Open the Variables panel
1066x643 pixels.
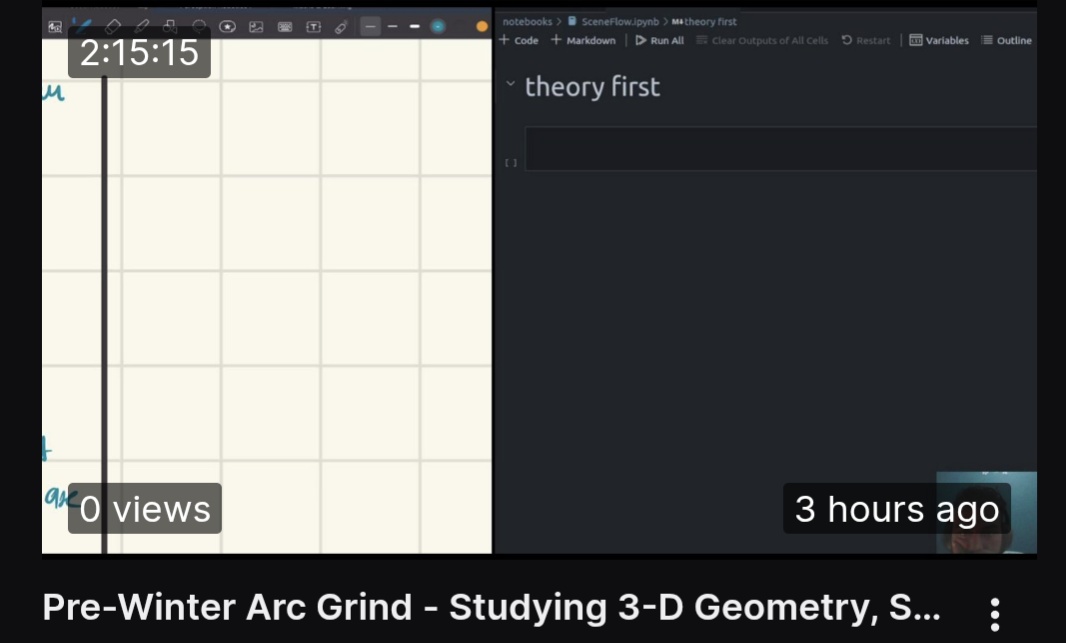coord(939,40)
